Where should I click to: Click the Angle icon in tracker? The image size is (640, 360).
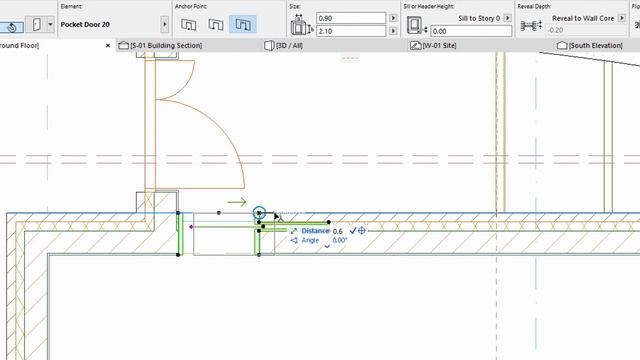[294, 240]
